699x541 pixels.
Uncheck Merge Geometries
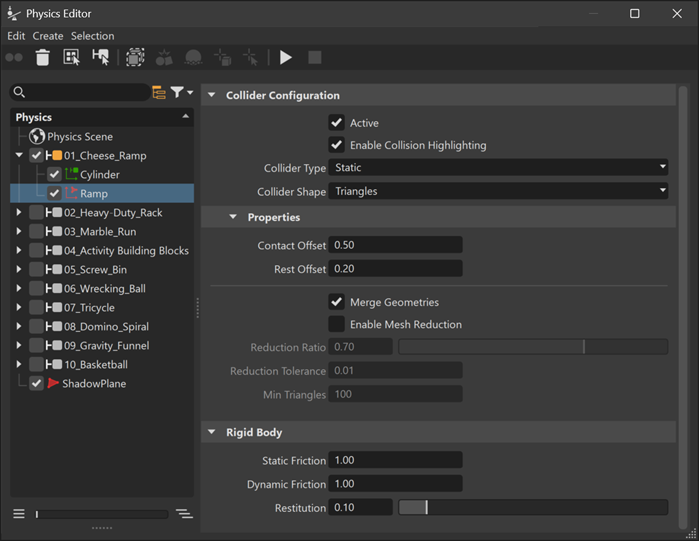tap(337, 302)
